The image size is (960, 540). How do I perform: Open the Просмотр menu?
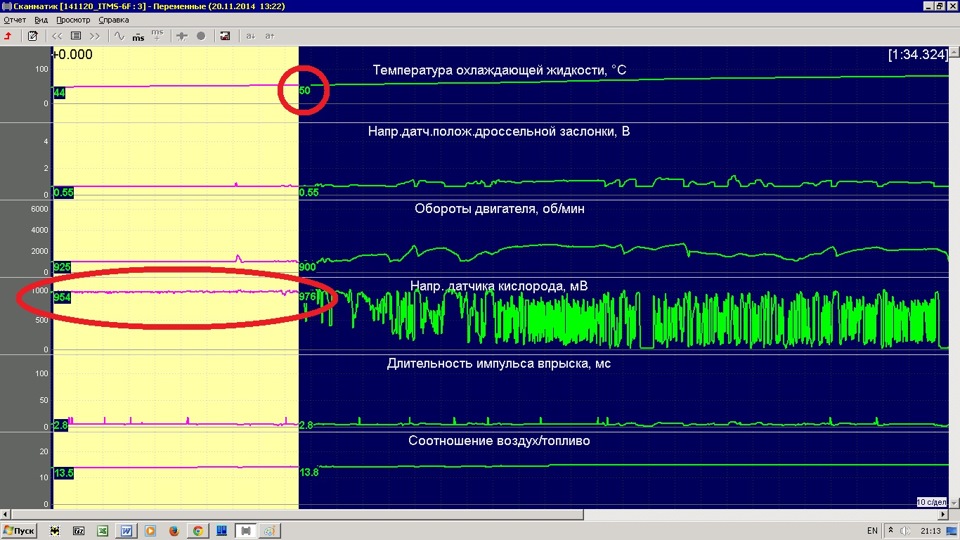(x=73, y=20)
